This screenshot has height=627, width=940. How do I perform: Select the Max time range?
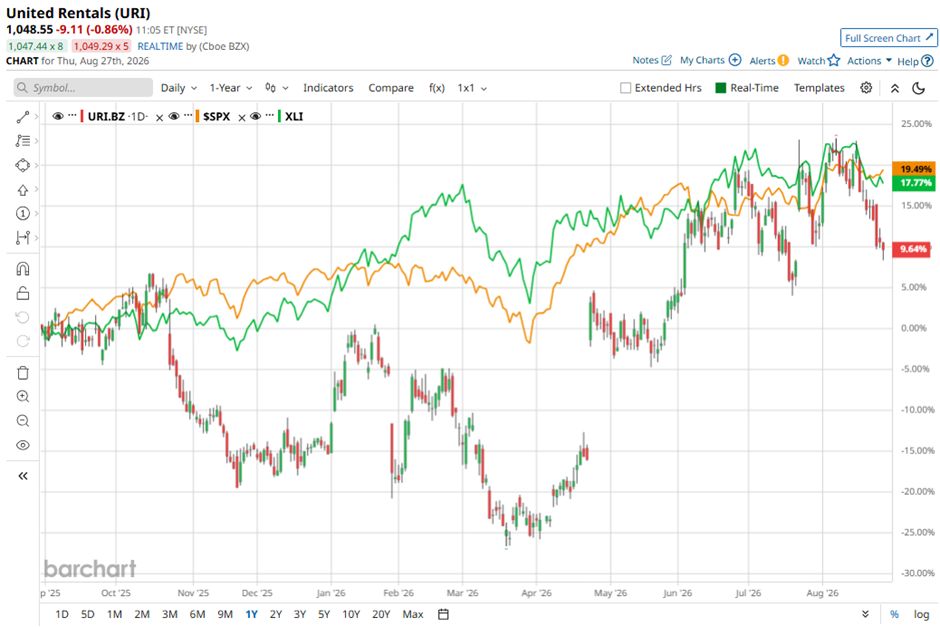(412, 614)
